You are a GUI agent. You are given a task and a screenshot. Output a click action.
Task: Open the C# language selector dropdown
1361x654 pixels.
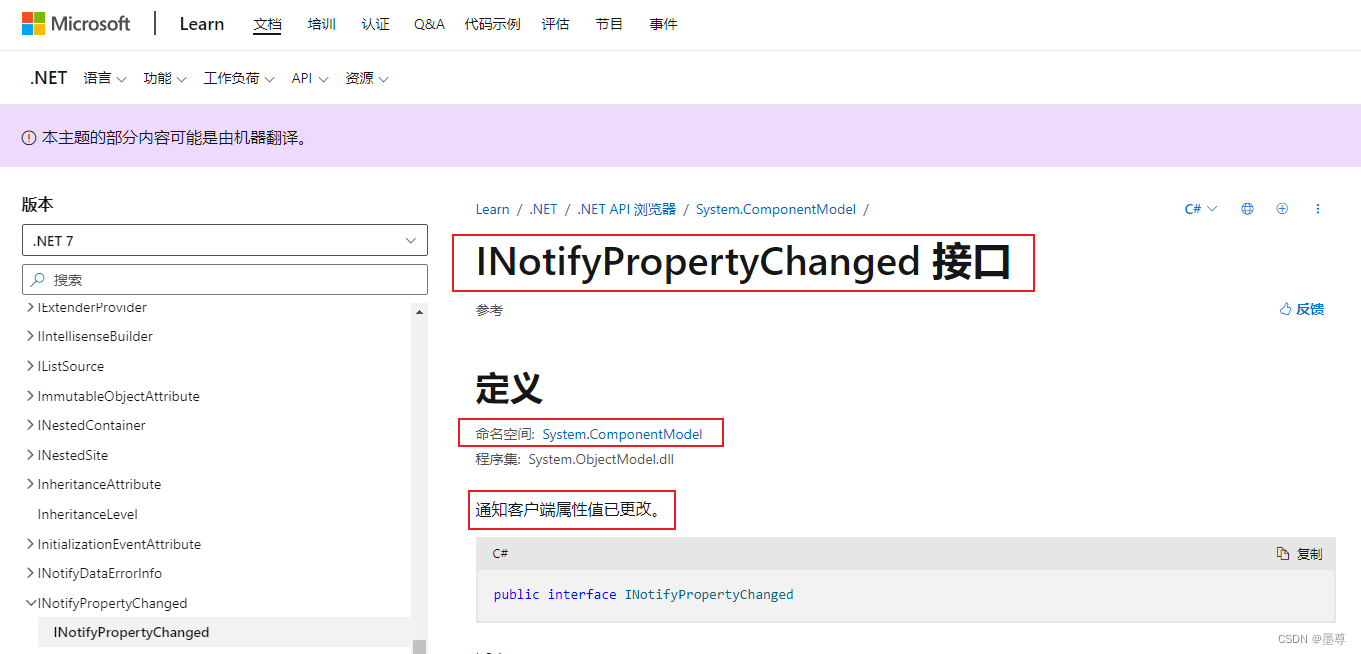pos(1199,208)
